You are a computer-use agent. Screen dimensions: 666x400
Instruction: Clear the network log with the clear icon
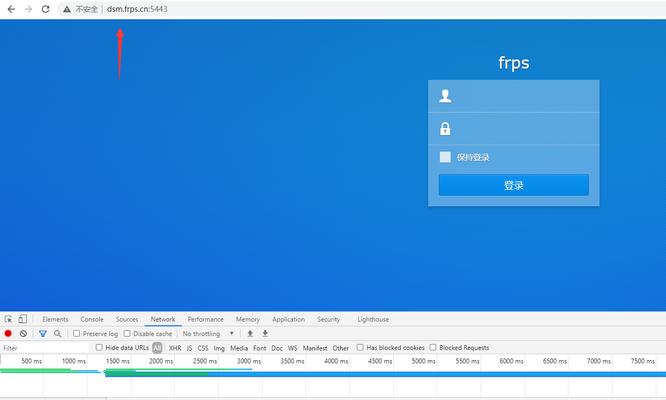(x=23, y=334)
